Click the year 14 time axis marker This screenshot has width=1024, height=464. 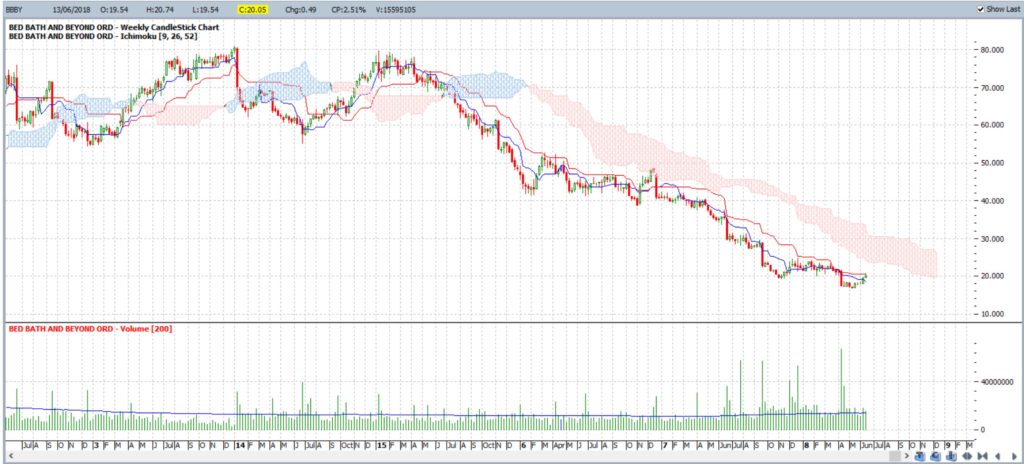pyautogui.click(x=240, y=445)
